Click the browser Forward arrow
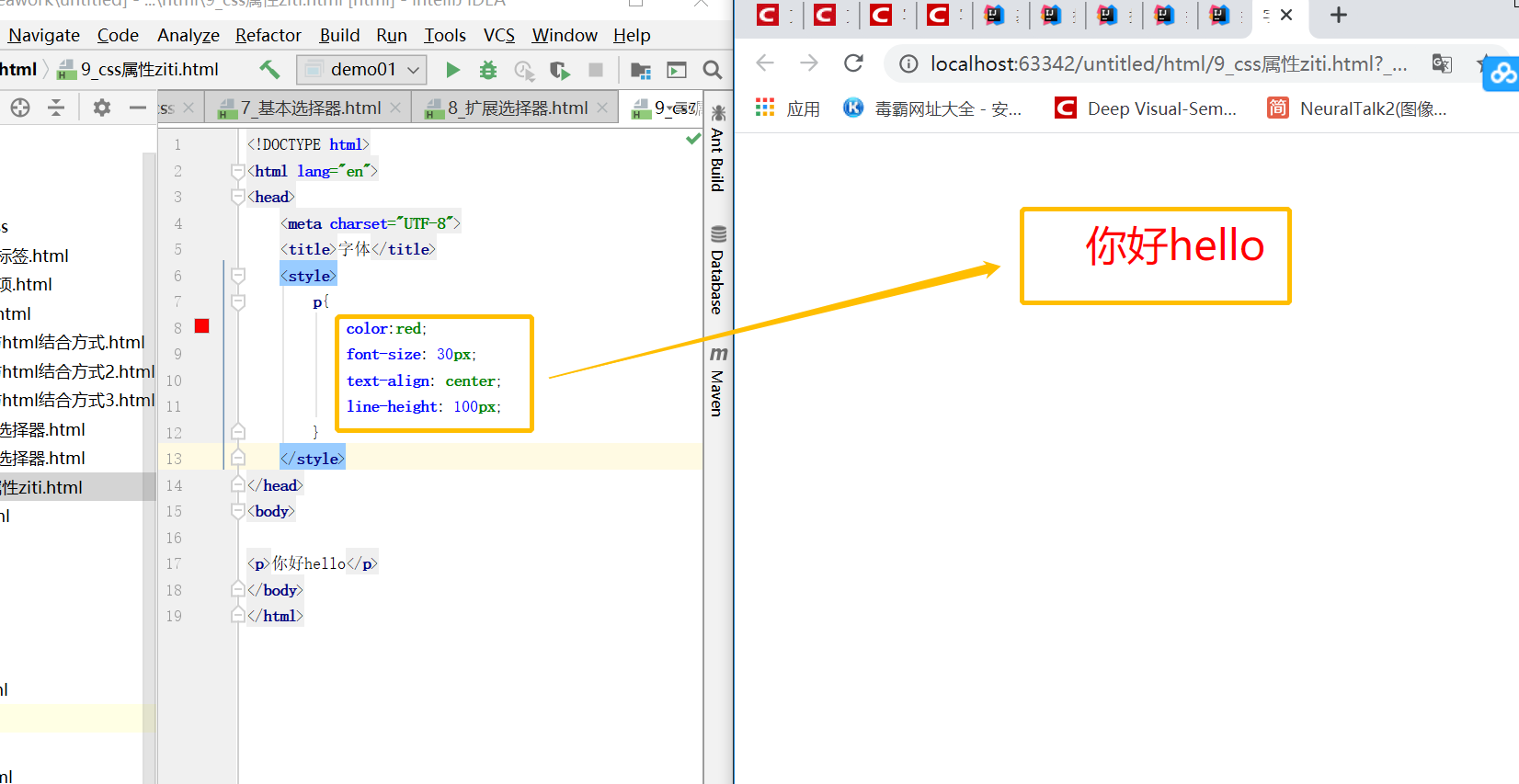This screenshot has width=1519, height=784. 809,62
